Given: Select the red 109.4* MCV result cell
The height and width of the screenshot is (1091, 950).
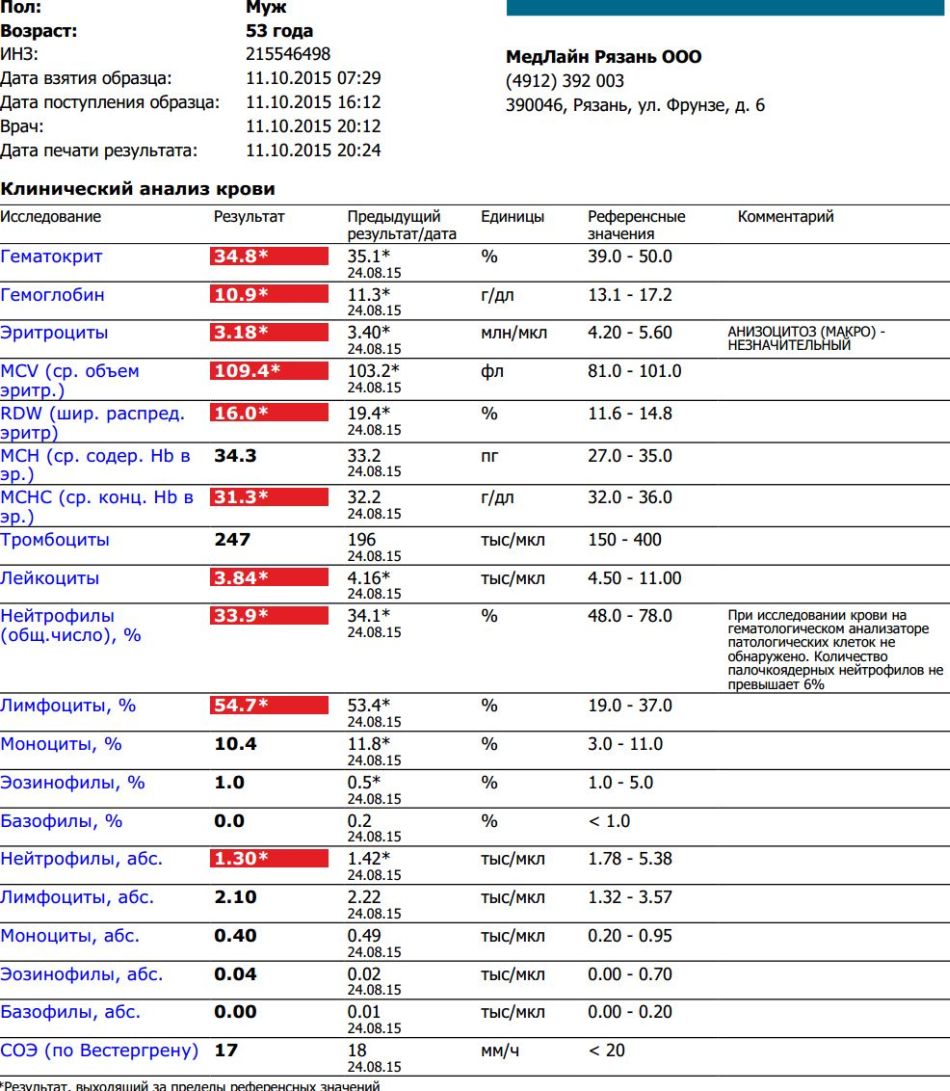Looking at the screenshot, I should pos(268,372).
